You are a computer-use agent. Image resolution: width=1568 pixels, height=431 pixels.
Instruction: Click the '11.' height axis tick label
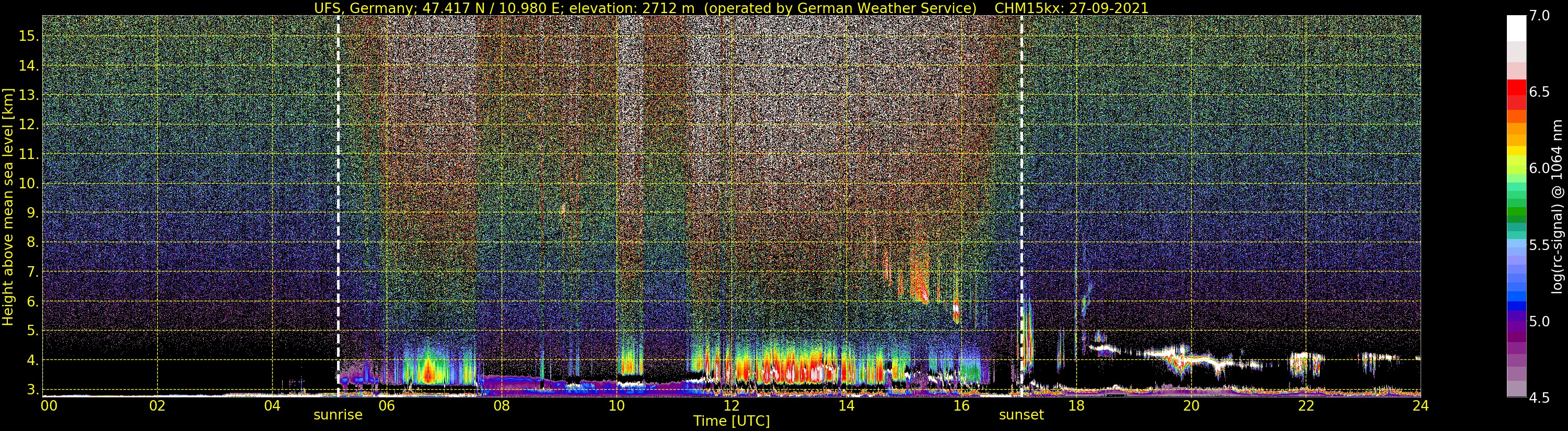[x=29, y=154]
